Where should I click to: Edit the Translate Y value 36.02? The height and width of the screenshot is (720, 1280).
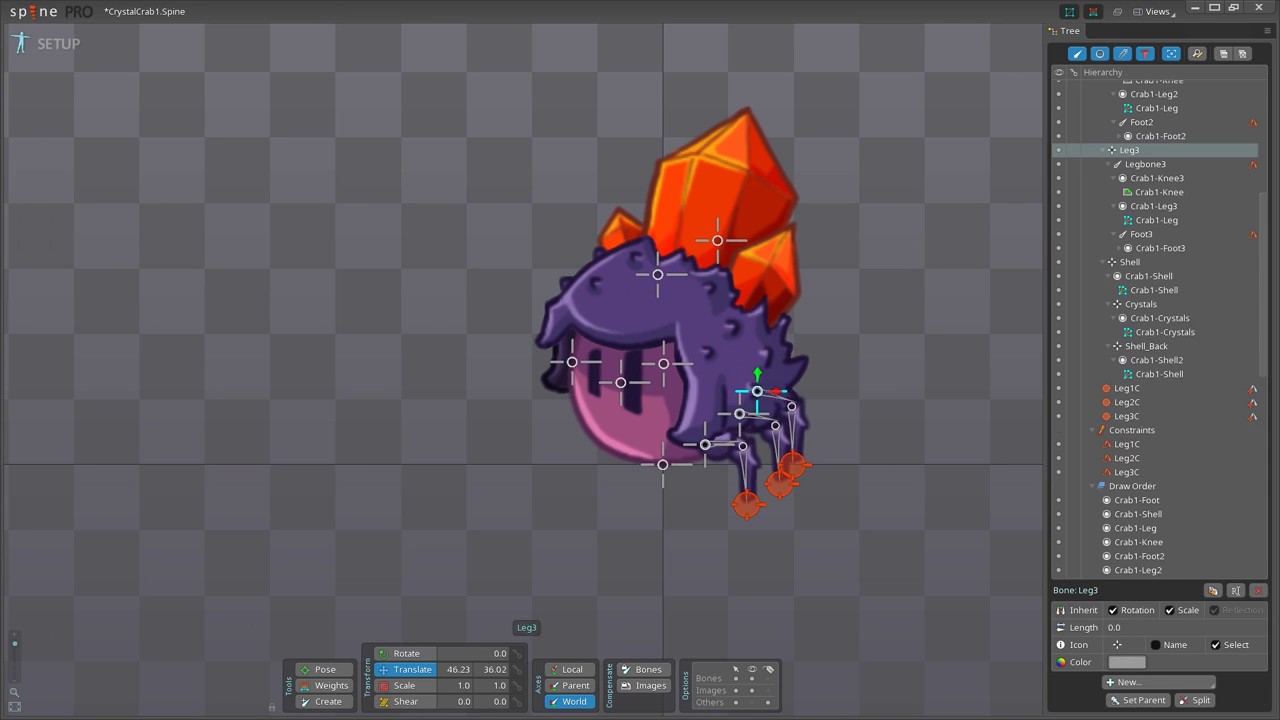coord(492,670)
